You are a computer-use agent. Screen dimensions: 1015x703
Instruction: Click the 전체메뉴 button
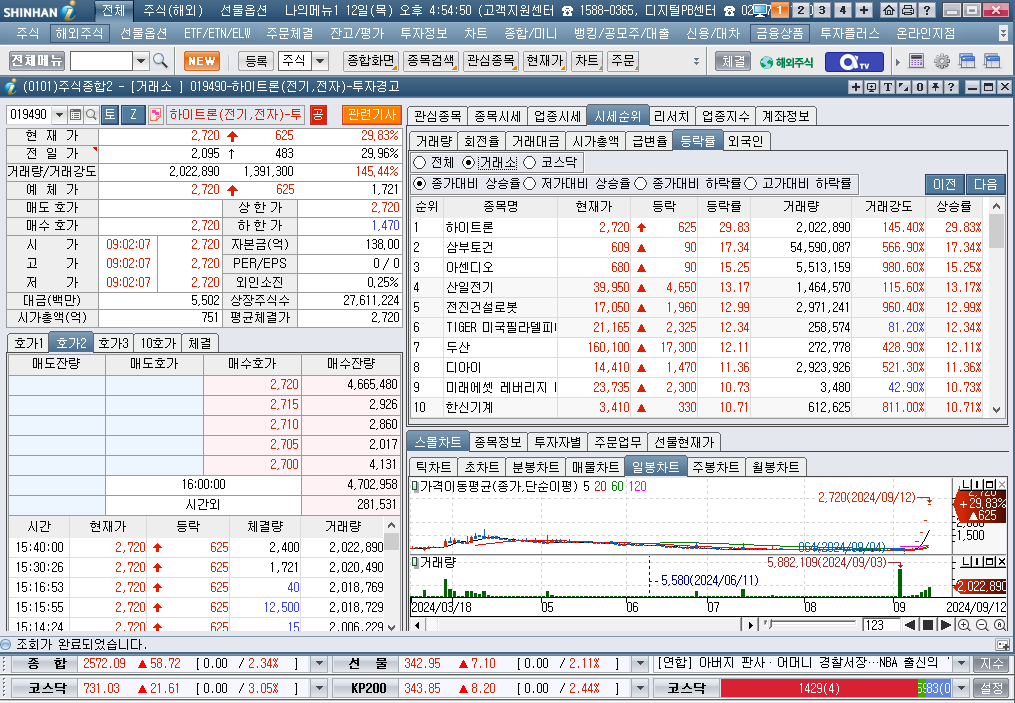[37, 61]
